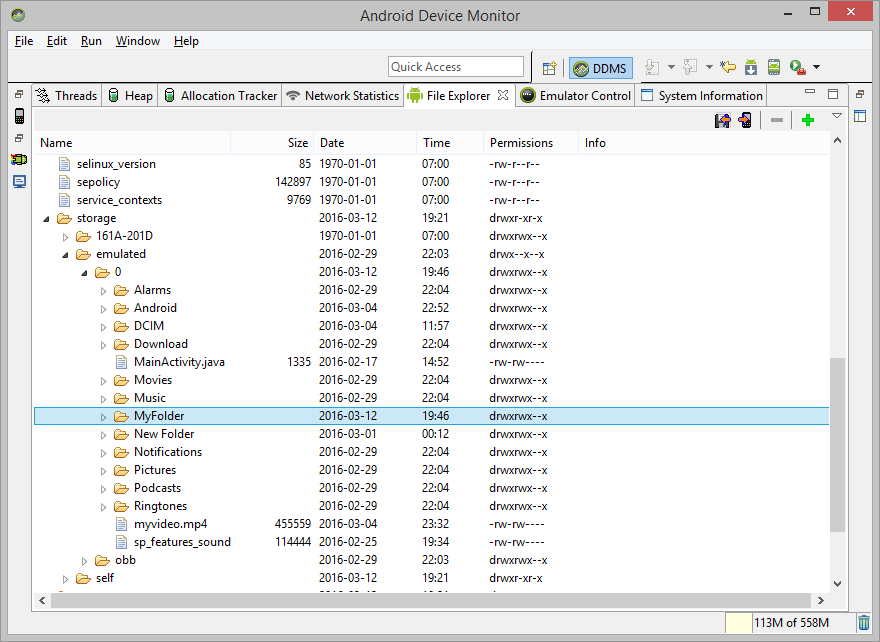The width and height of the screenshot is (880, 642).
Task: Click Pull file from device icon
Action: [723, 120]
